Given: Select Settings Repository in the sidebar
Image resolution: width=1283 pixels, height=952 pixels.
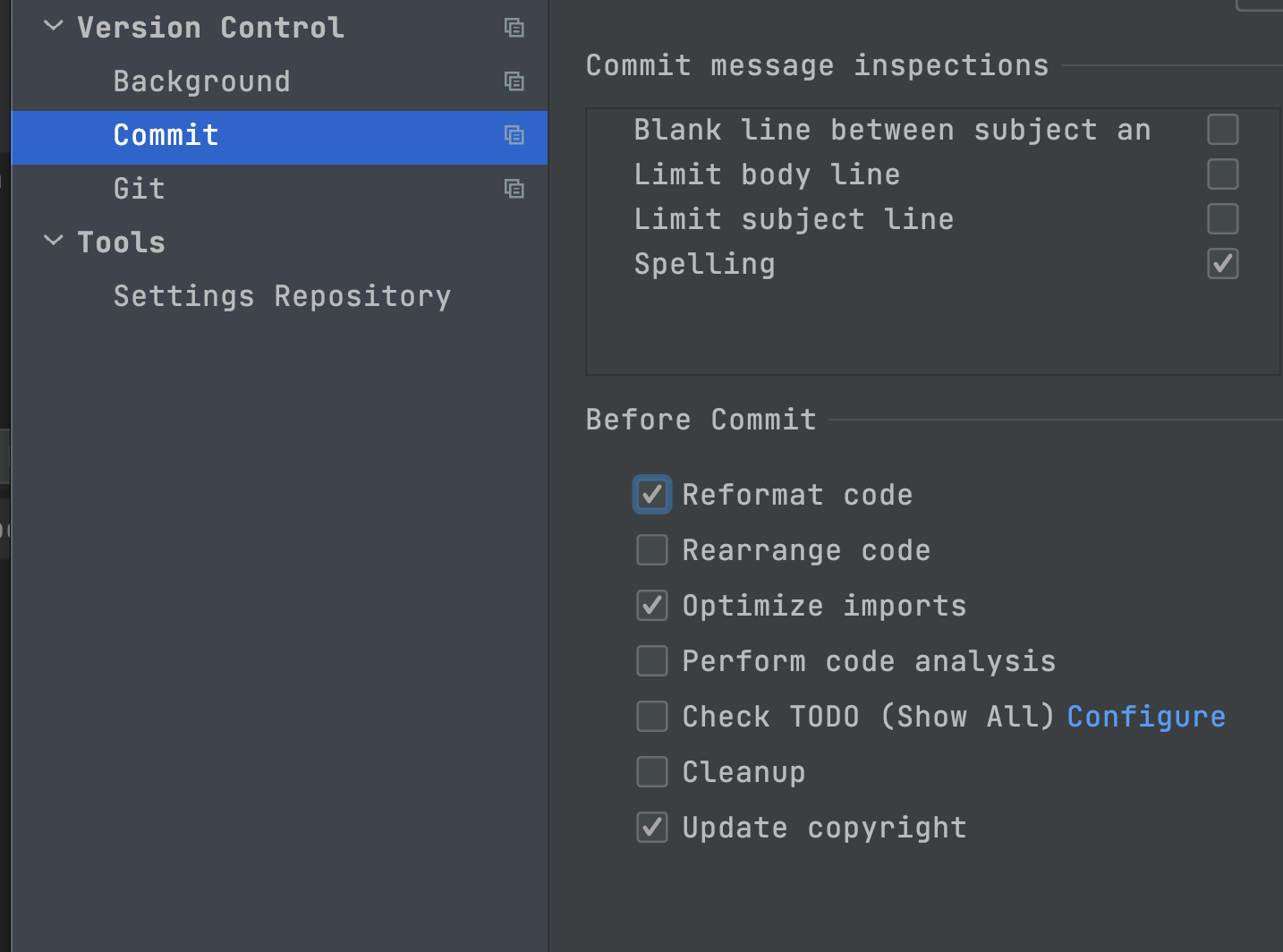Looking at the screenshot, I should tap(282, 295).
